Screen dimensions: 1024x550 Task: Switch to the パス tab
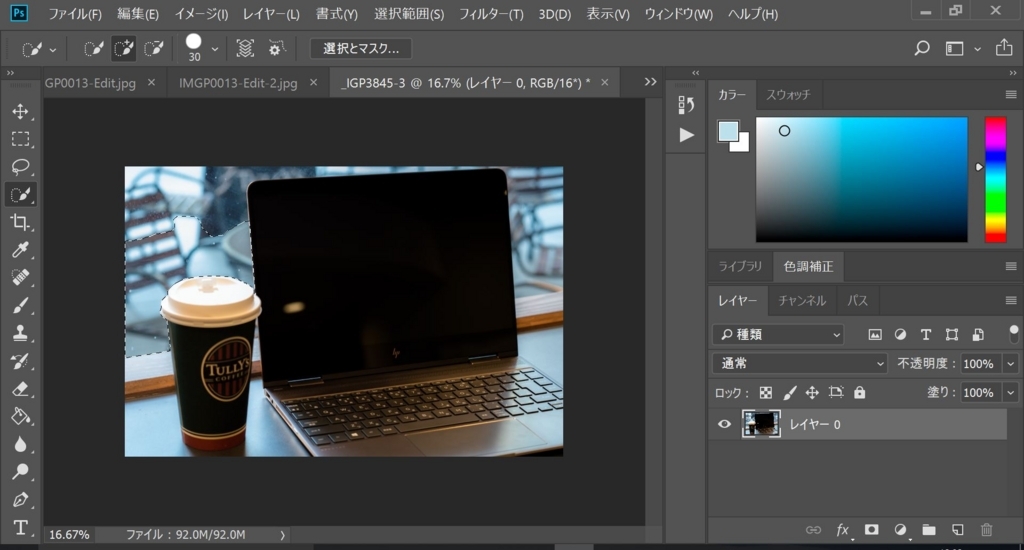click(857, 300)
